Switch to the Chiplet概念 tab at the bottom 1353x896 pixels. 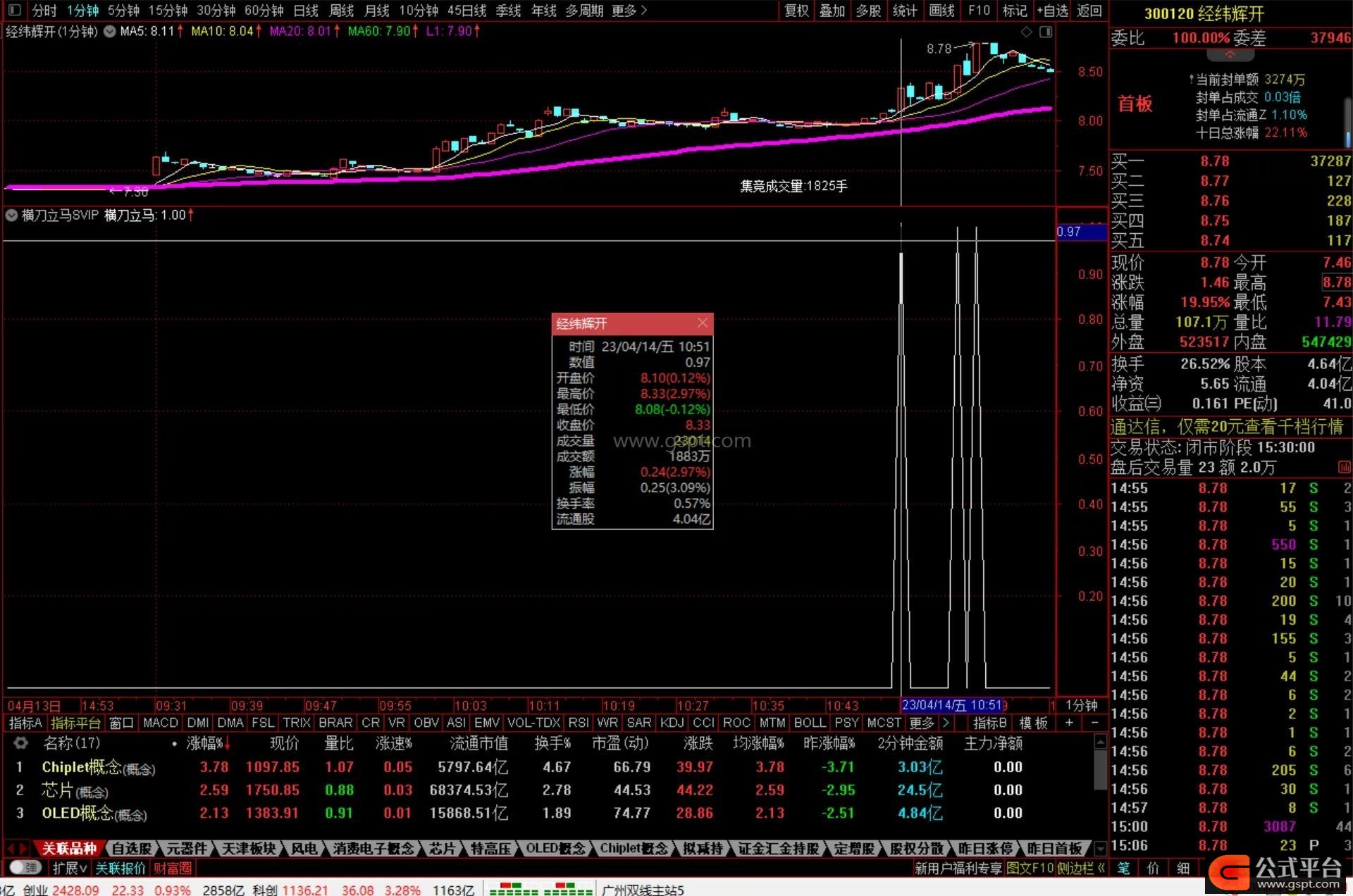pos(634,849)
